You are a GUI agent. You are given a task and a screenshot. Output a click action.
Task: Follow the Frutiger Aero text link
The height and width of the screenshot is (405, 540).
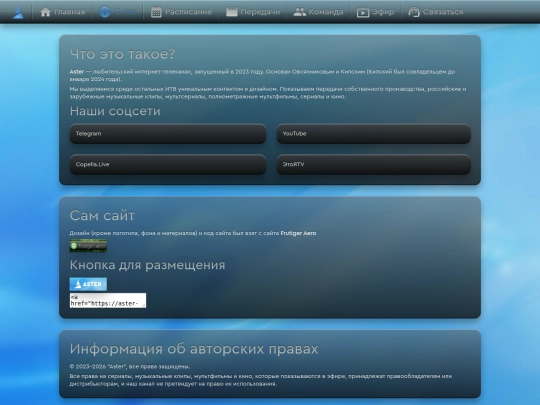298,233
